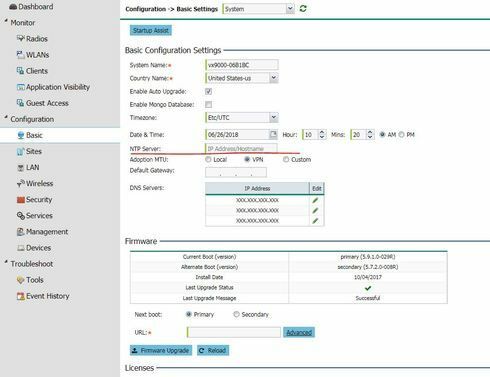The height and width of the screenshot is (377, 490).
Task: Click the System Name field
Action: (x=242, y=65)
